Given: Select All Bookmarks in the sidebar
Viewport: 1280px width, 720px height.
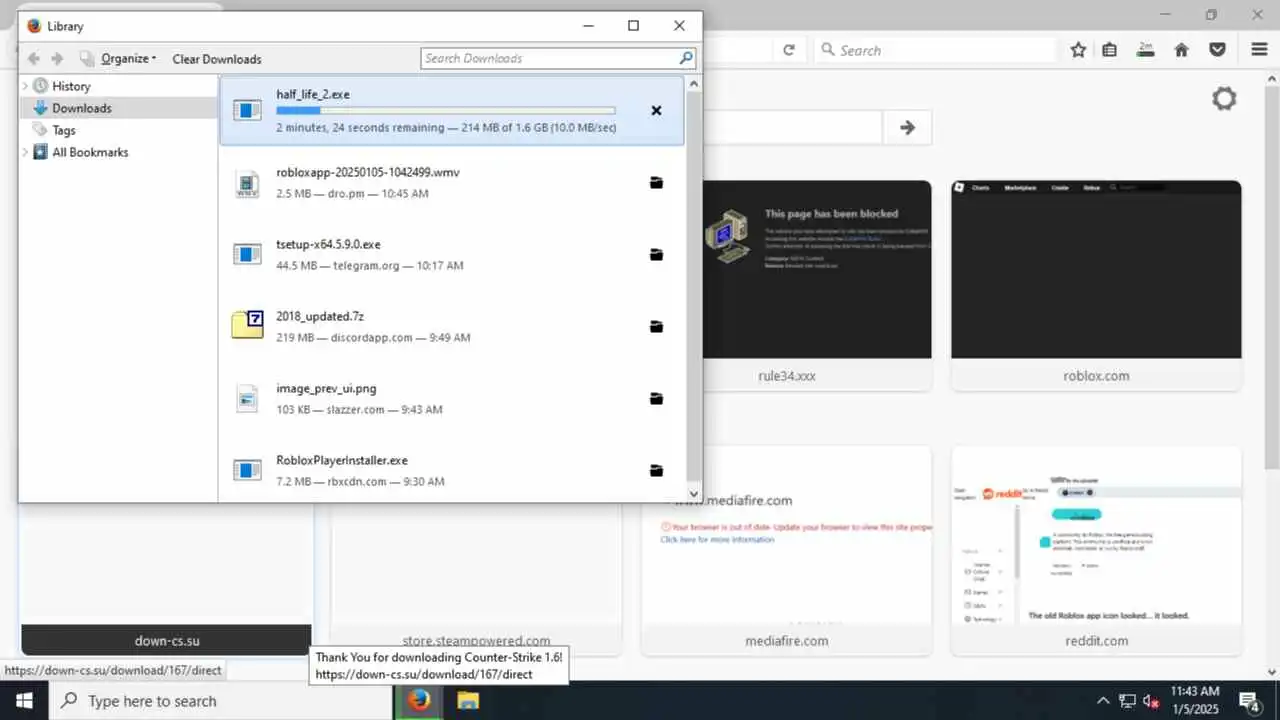Looking at the screenshot, I should tap(90, 152).
